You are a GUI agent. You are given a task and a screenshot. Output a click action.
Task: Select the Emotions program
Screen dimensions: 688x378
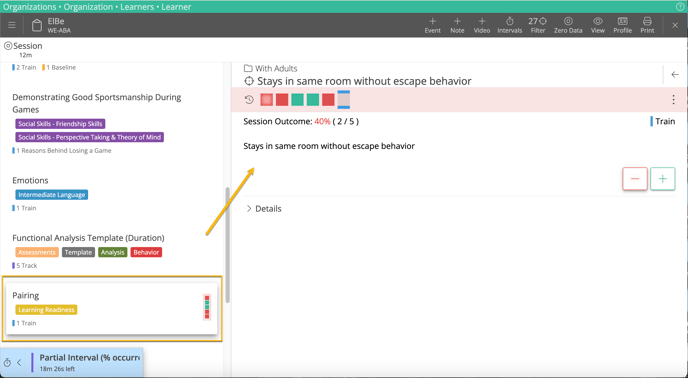(x=30, y=180)
